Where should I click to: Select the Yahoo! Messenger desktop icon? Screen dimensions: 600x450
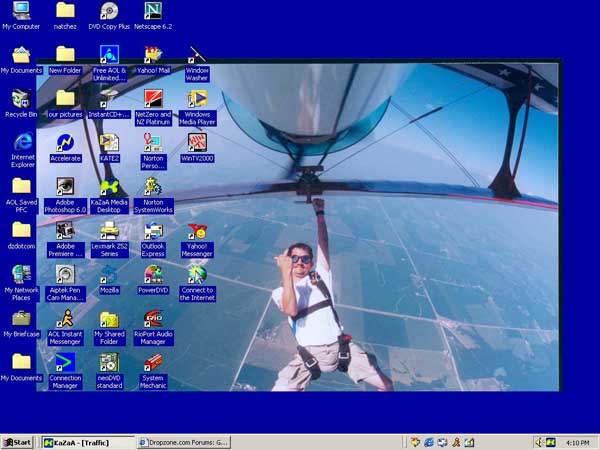coord(197,231)
